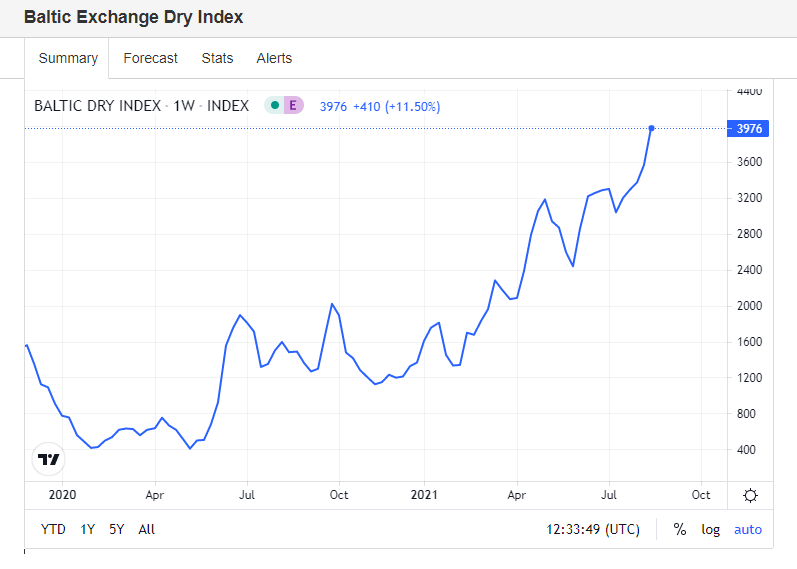Toggle auto scale mode
Viewport: 797px width, 569px height.
coord(748,530)
